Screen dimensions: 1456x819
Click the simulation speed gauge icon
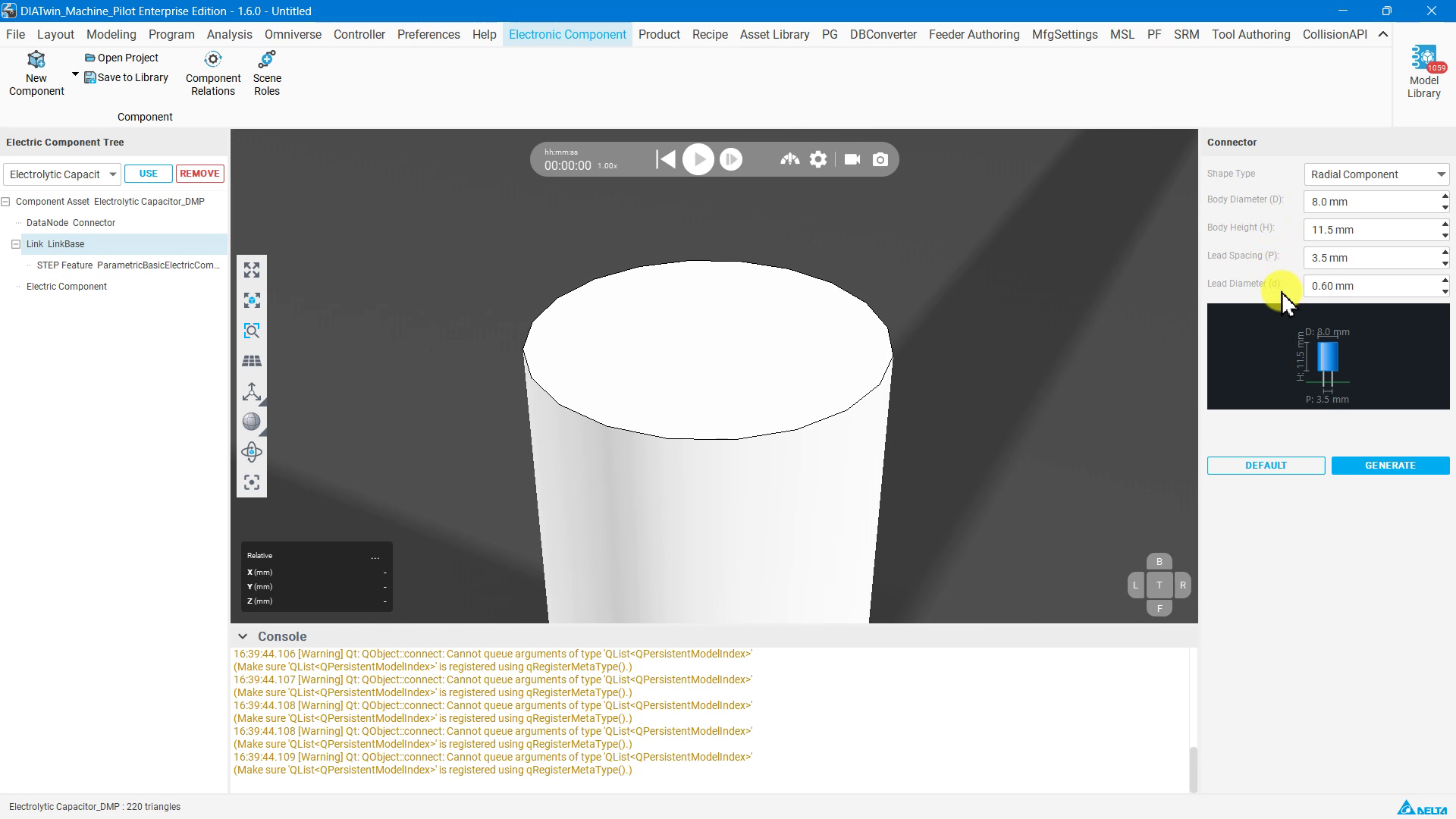tap(790, 159)
